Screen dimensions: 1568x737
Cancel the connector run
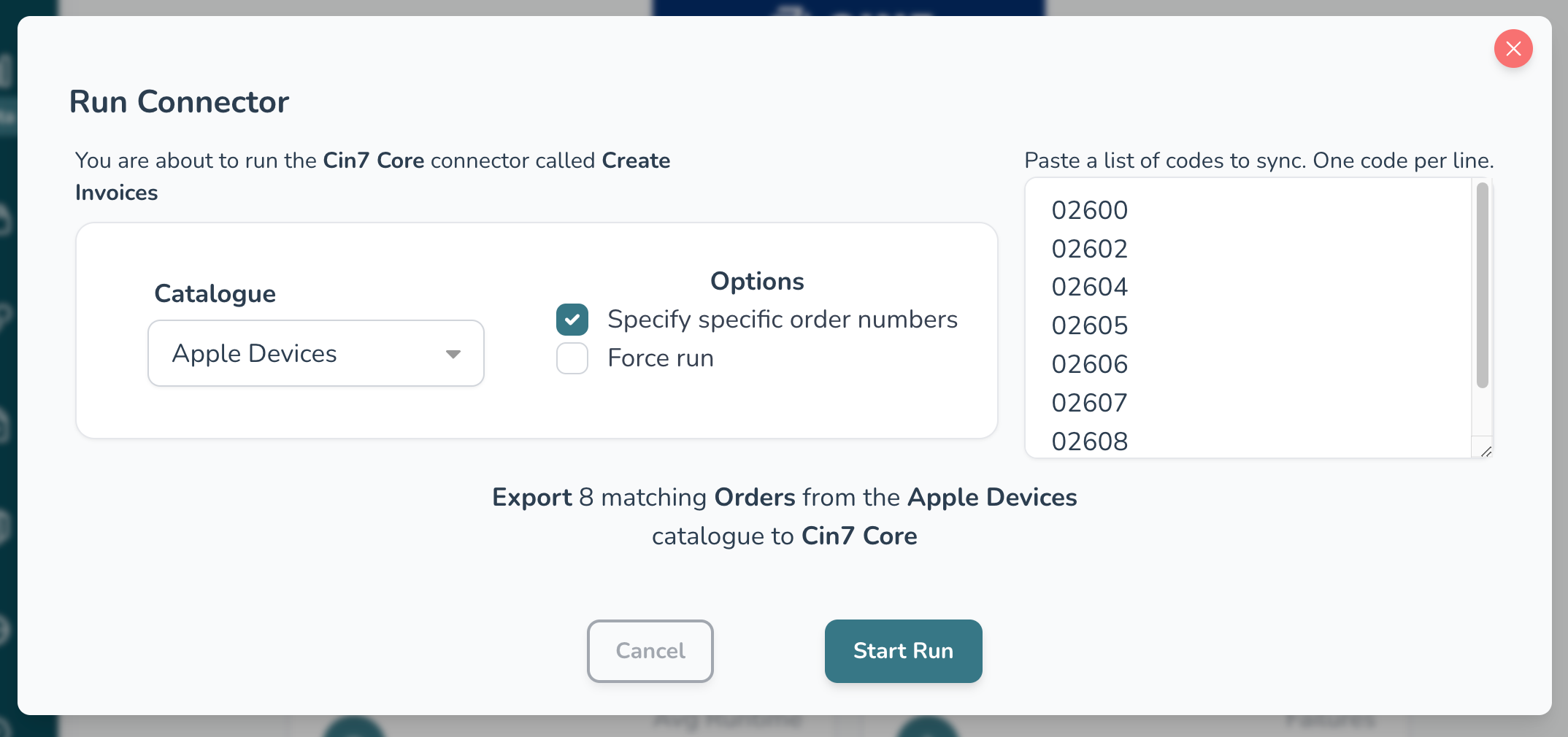[x=649, y=650]
